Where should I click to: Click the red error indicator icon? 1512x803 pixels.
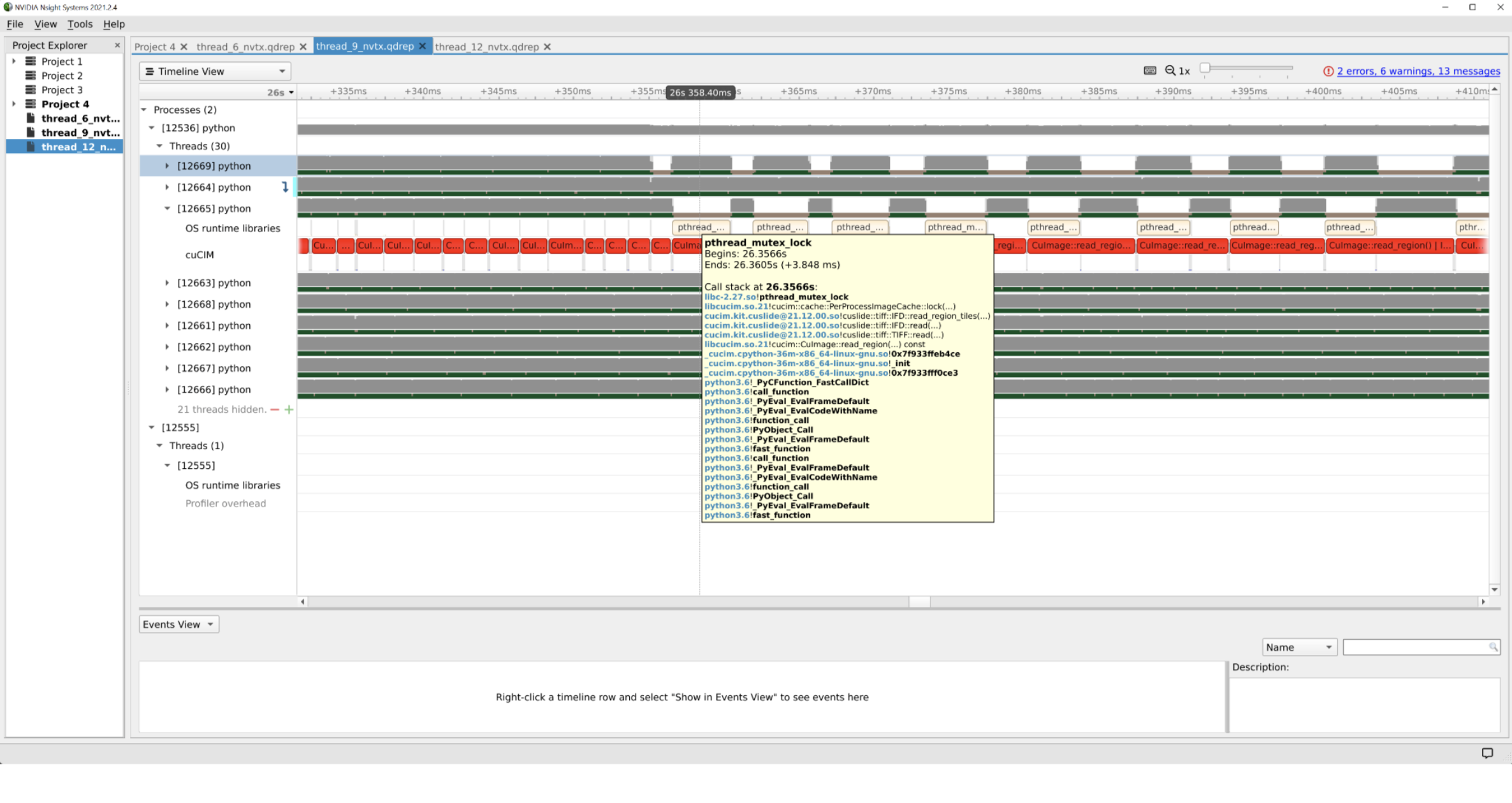(x=1328, y=71)
